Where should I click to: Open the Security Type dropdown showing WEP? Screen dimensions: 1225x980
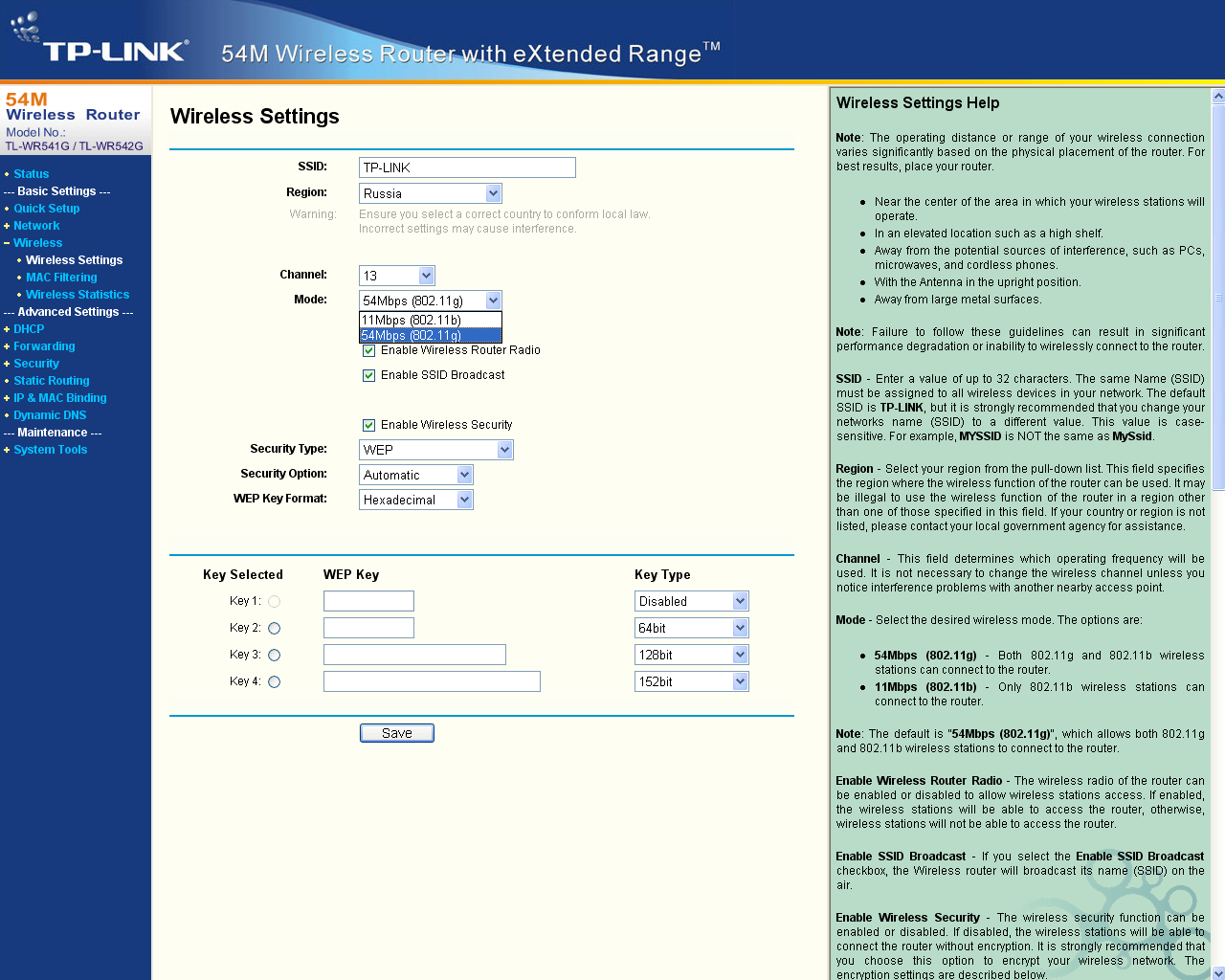tap(436, 450)
